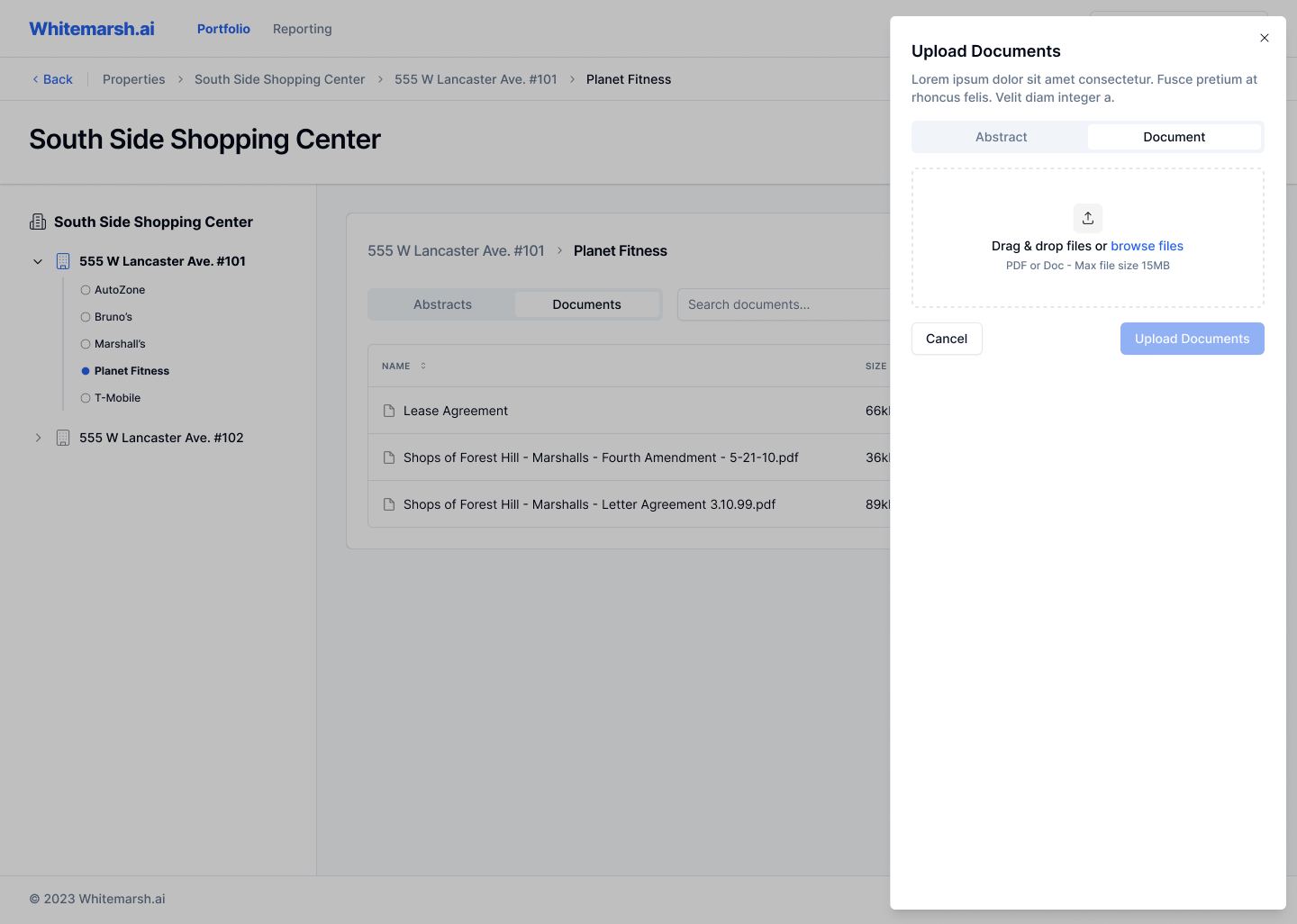This screenshot has height=924, width=1297.
Task: Click the upload arrow icon in drop zone
Action: coord(1087,218)
